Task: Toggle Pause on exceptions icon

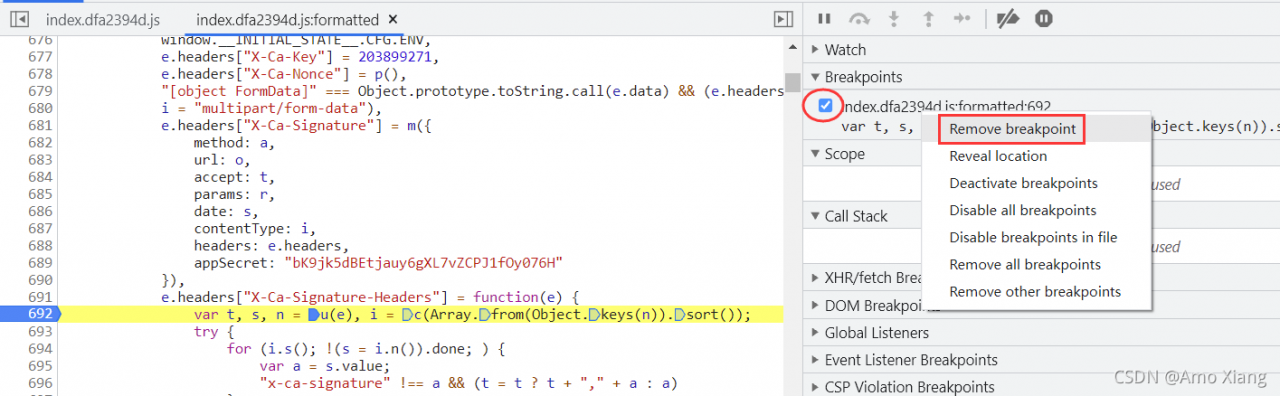Action: (x=1044, y=18)
